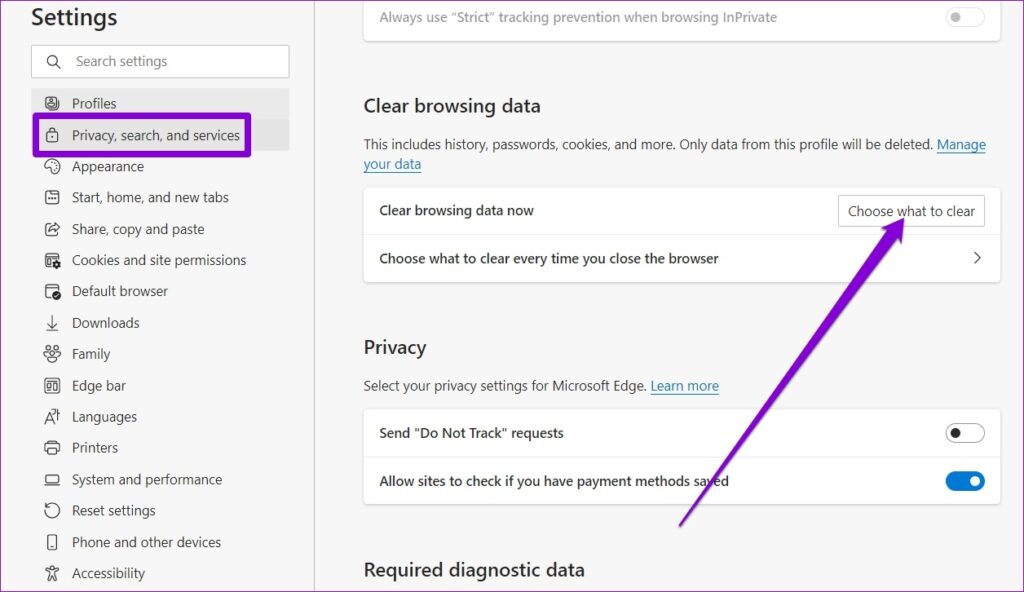Select the Appearance icon
The height and width of the screenshot is (592, 1024).
point(52,166)
